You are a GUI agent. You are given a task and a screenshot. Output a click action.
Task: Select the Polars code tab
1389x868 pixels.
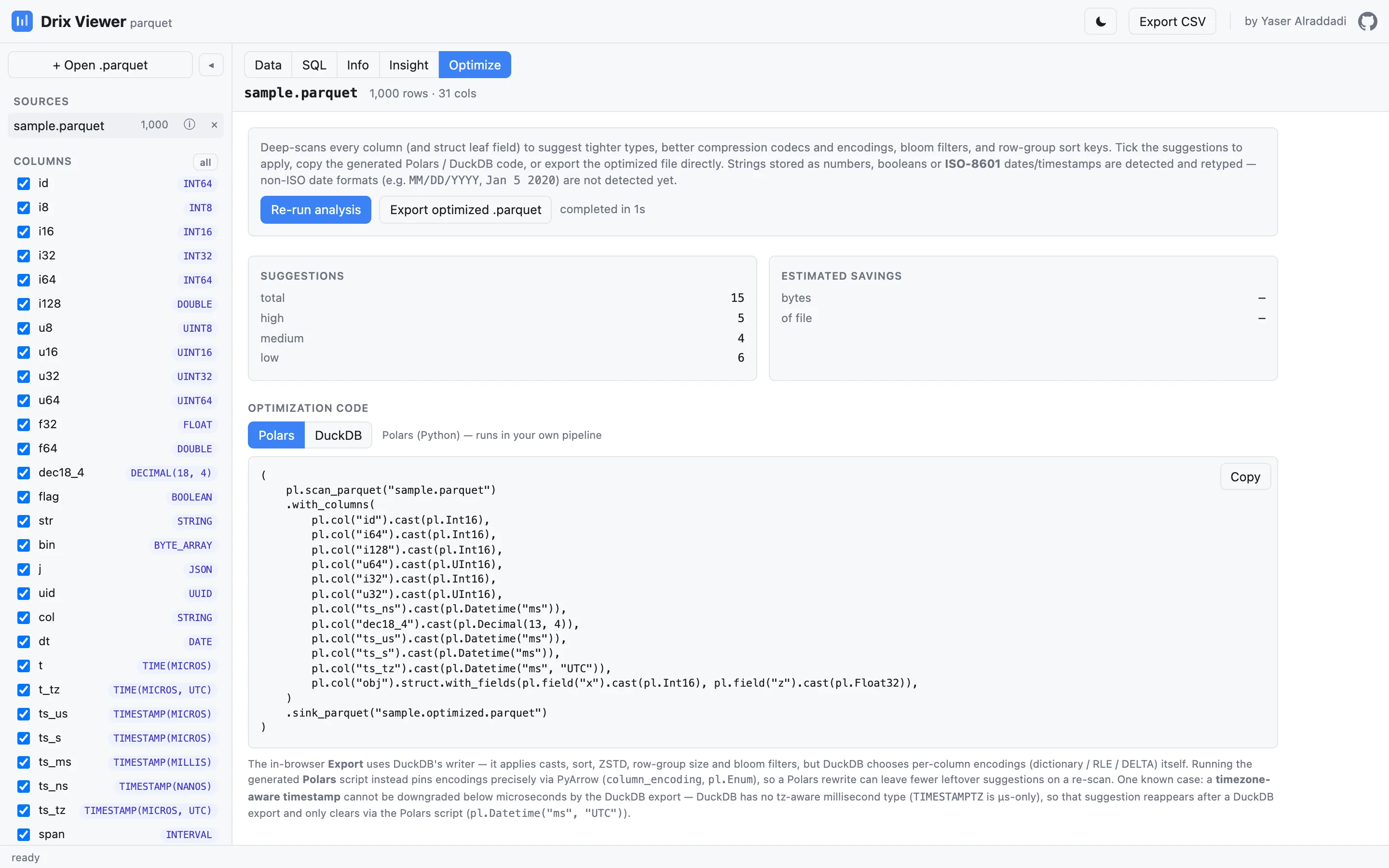276,435
